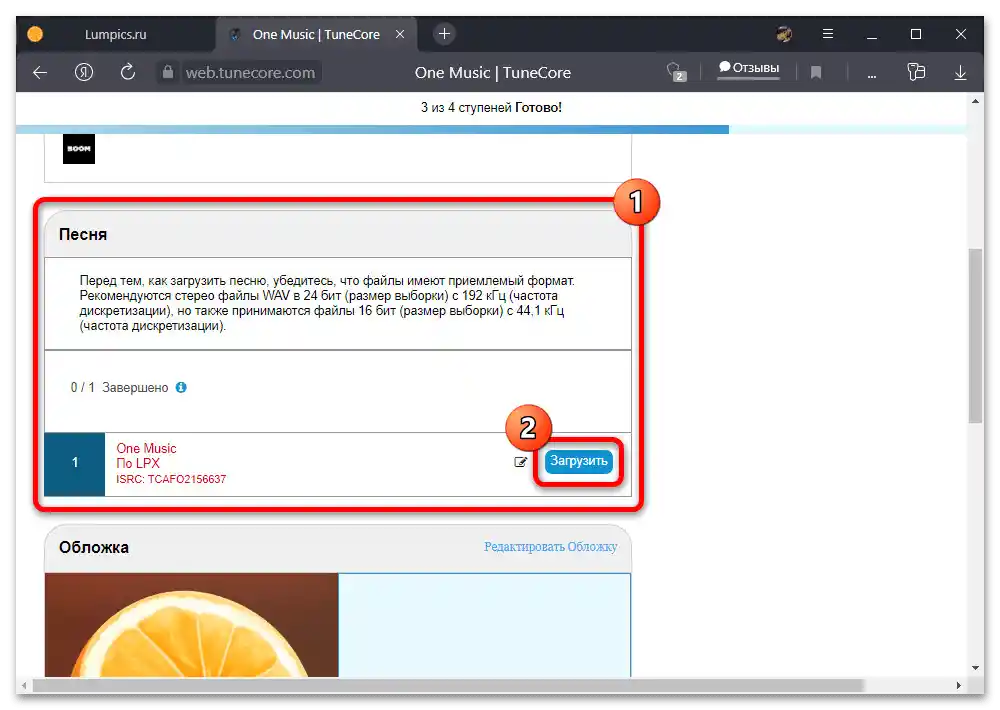Open the protection icon with badge 2
This screenshot has width=1000, height=710.
click(x=676, y=72)
